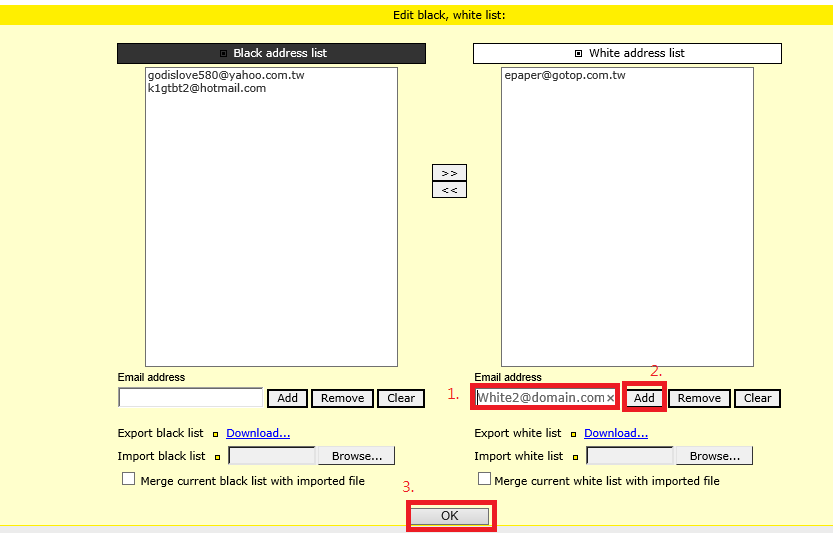Focus the black list email address field

point(190,398)
